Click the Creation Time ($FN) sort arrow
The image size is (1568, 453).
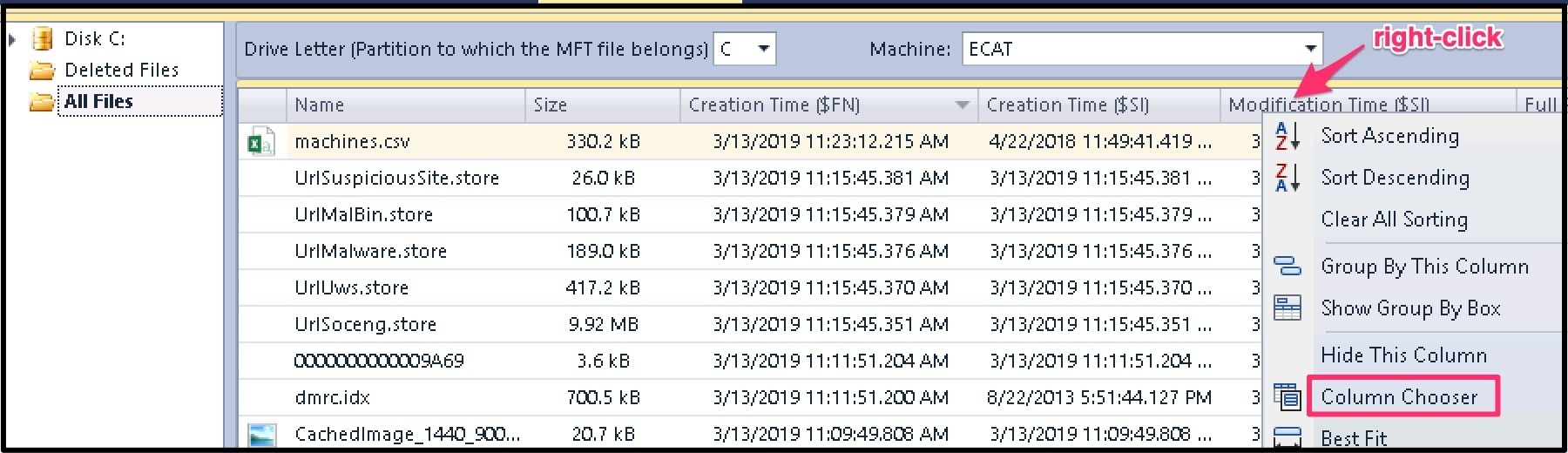point(962,105)
